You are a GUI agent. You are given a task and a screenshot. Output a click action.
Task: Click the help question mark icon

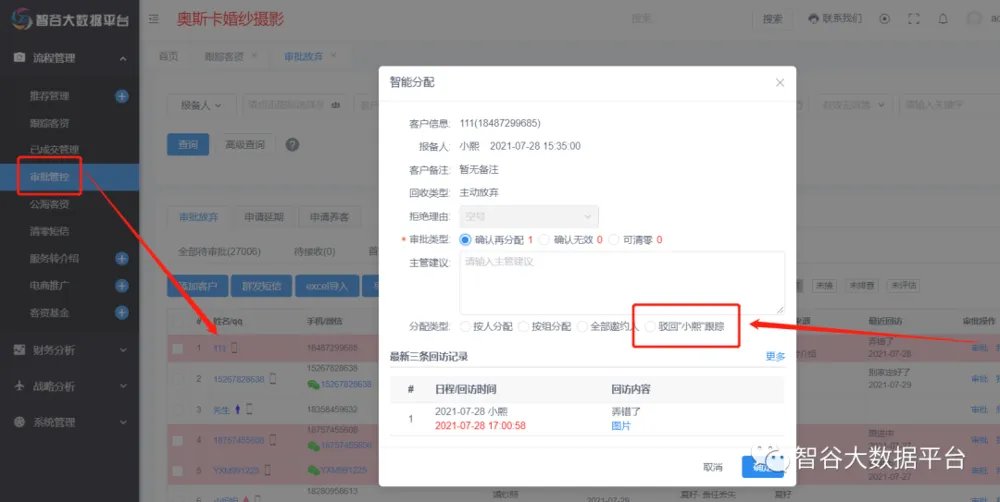(292, 144)
